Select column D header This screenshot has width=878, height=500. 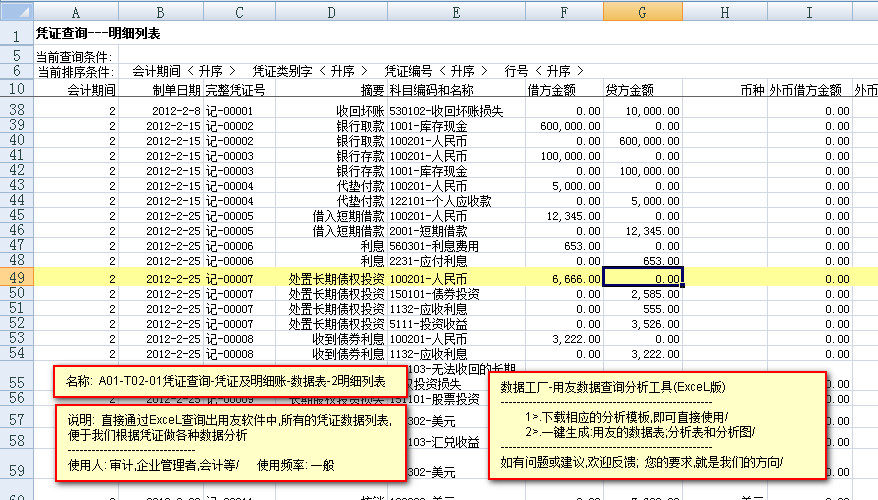331,10
